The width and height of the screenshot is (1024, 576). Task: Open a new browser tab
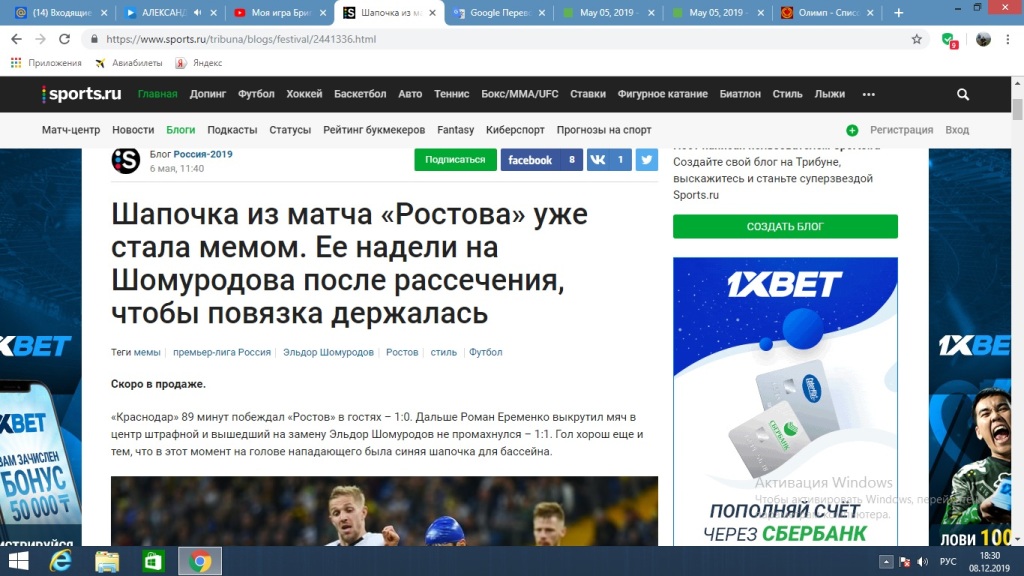point(899,12)
